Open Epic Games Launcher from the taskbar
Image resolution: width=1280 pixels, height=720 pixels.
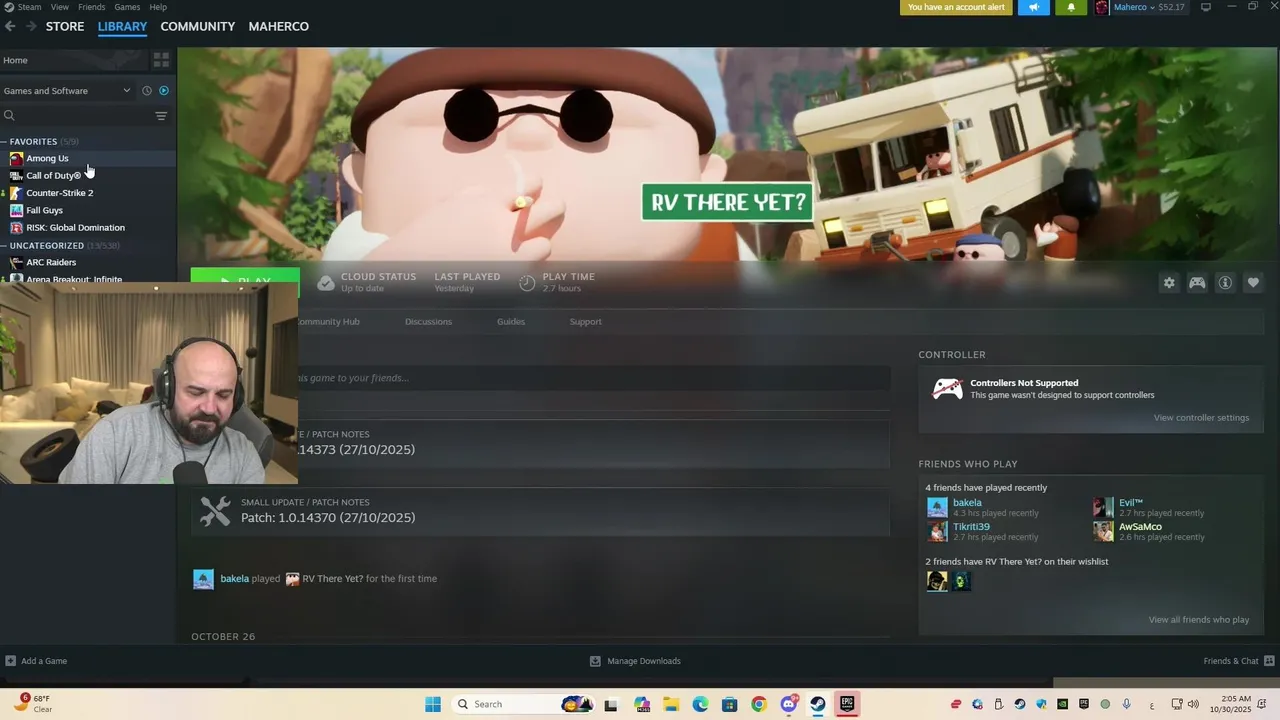pyautogui.click(x=847, y=704)
